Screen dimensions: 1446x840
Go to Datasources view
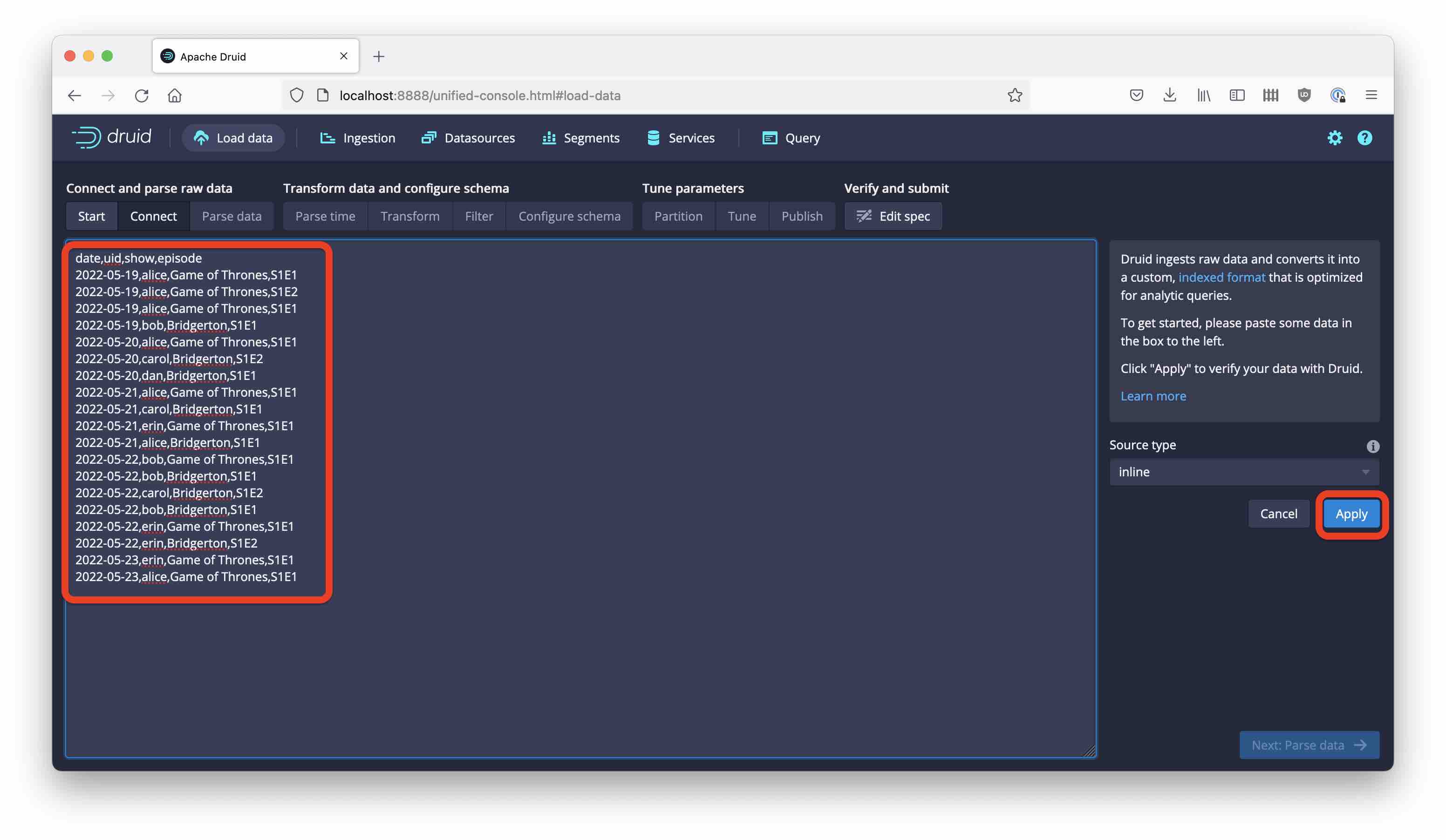468,138
